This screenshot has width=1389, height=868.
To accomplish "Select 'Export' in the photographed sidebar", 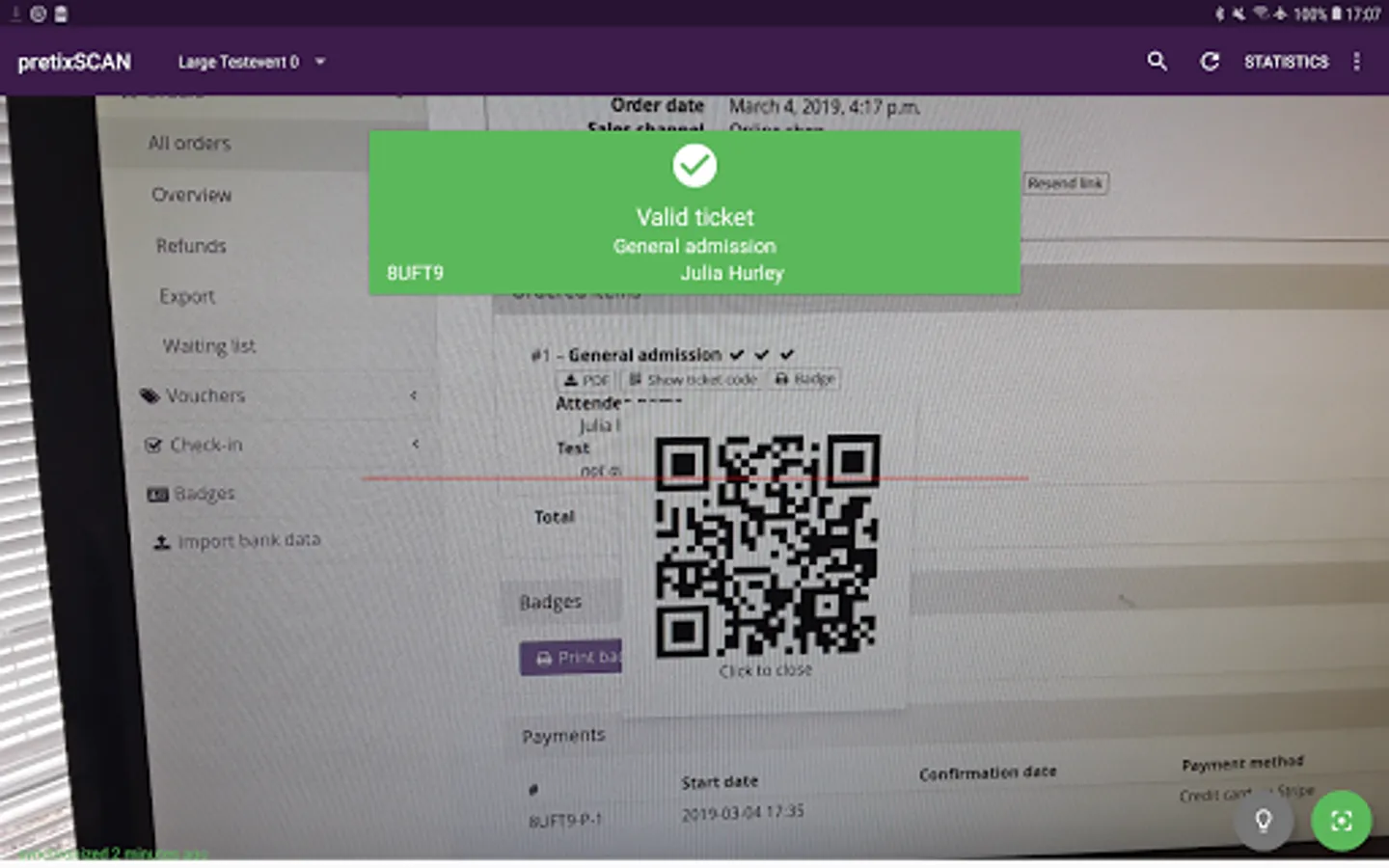I will pos(187,296).
